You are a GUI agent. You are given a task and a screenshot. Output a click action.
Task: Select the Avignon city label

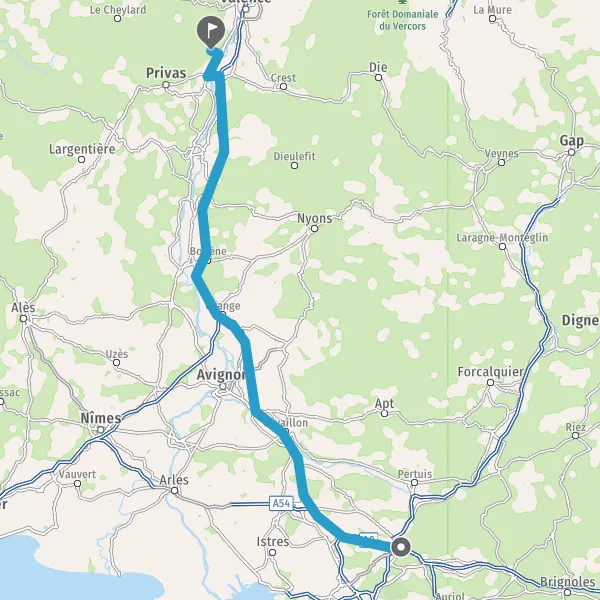pos(221,375)
